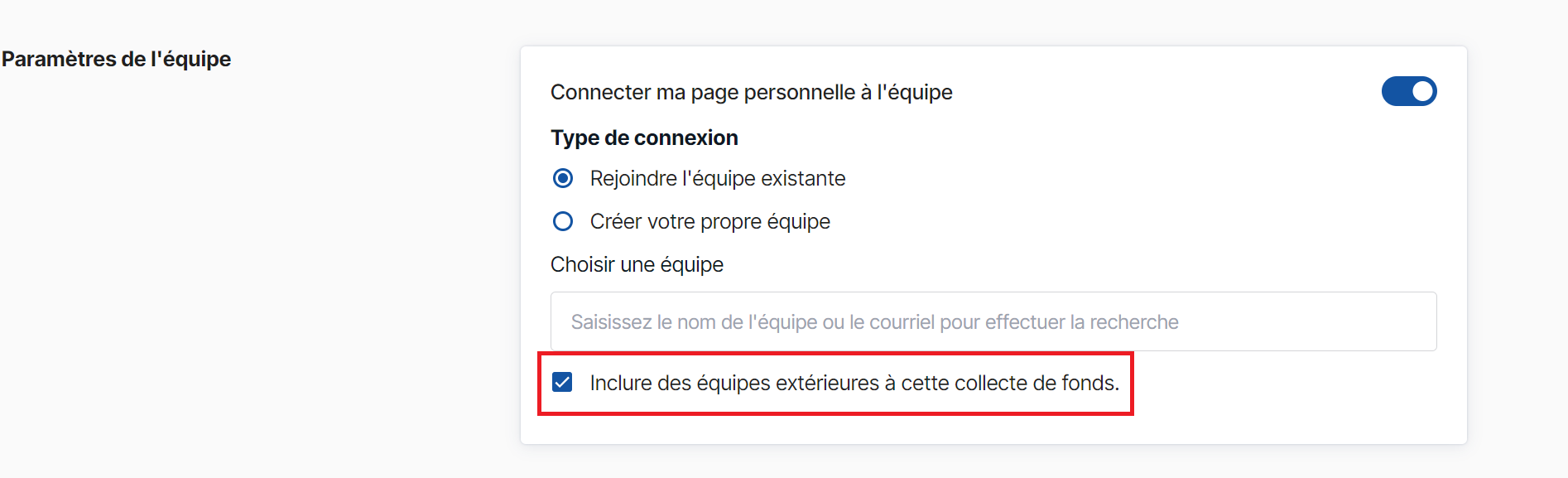Click the "Paramètres de l'équipe" section heading
1568x478 pixels.
(116, 59)
